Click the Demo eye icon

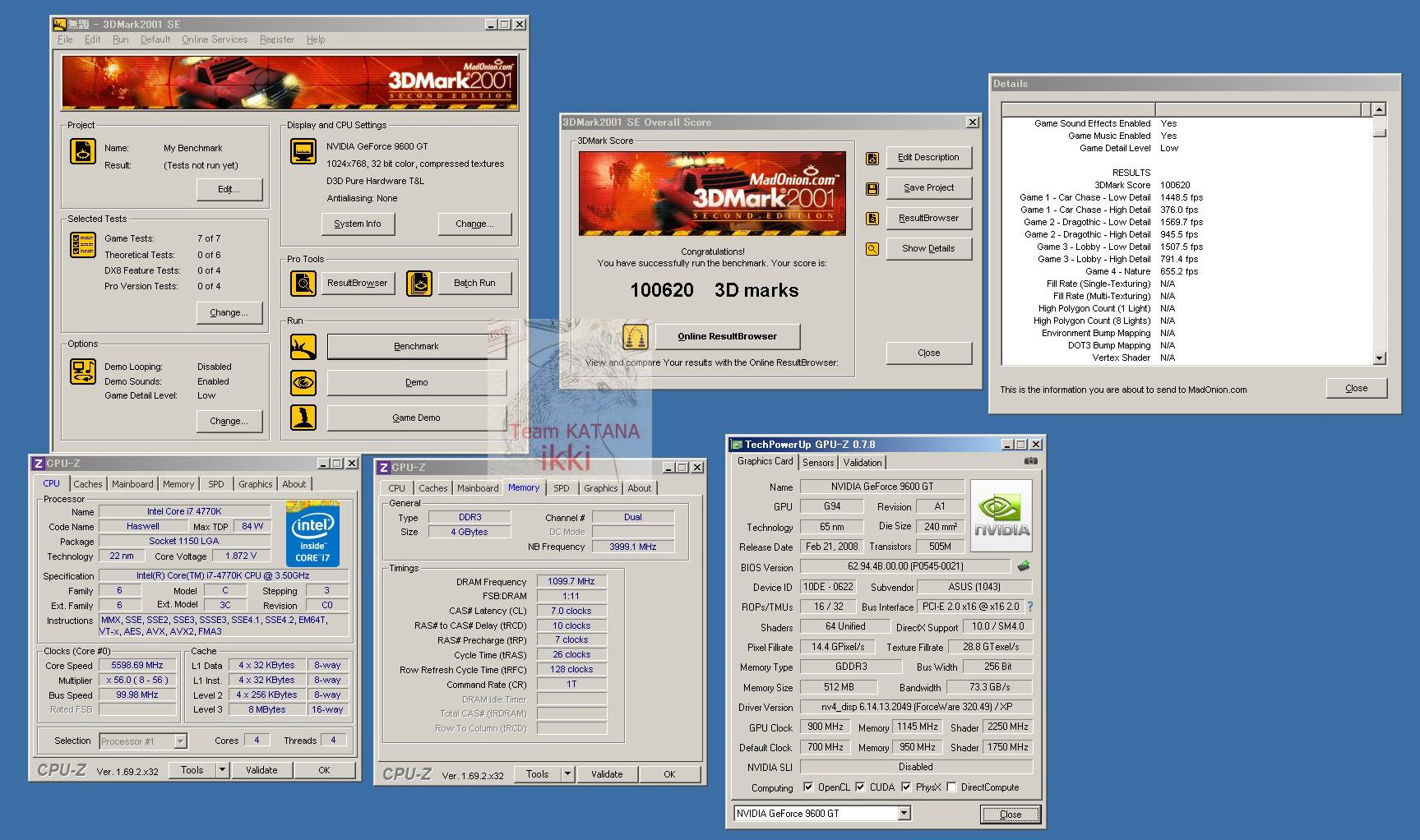click(303, 382)
